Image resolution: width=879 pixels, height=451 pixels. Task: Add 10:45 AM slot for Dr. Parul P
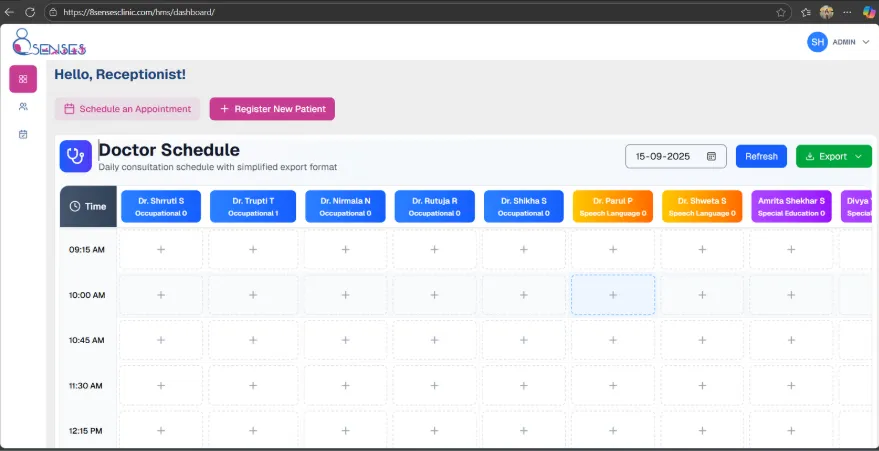(613, 340)
